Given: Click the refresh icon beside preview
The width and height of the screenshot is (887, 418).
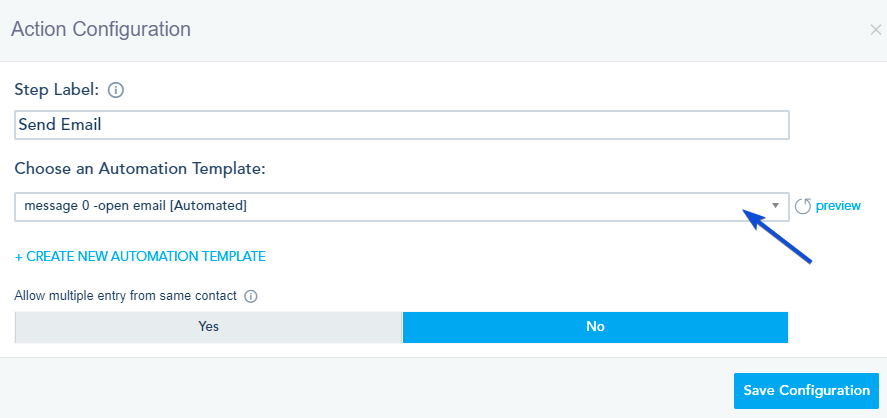Looking at the screenshot, I should coord(803,207).
